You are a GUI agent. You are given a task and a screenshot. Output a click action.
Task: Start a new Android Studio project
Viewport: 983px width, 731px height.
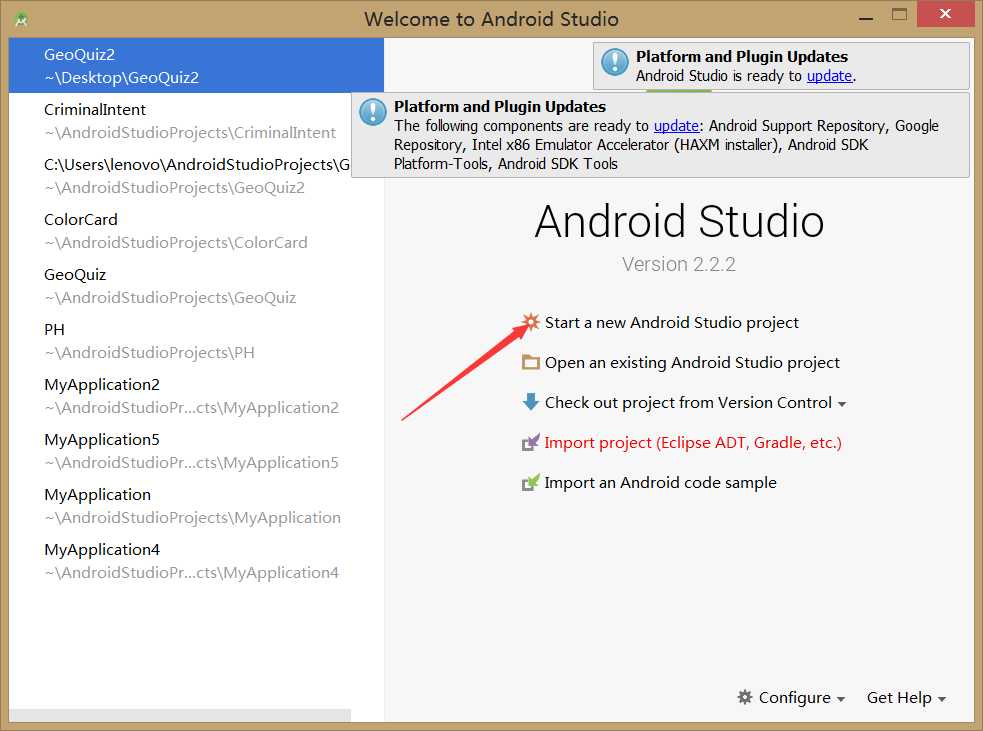[x=671, y=322]
